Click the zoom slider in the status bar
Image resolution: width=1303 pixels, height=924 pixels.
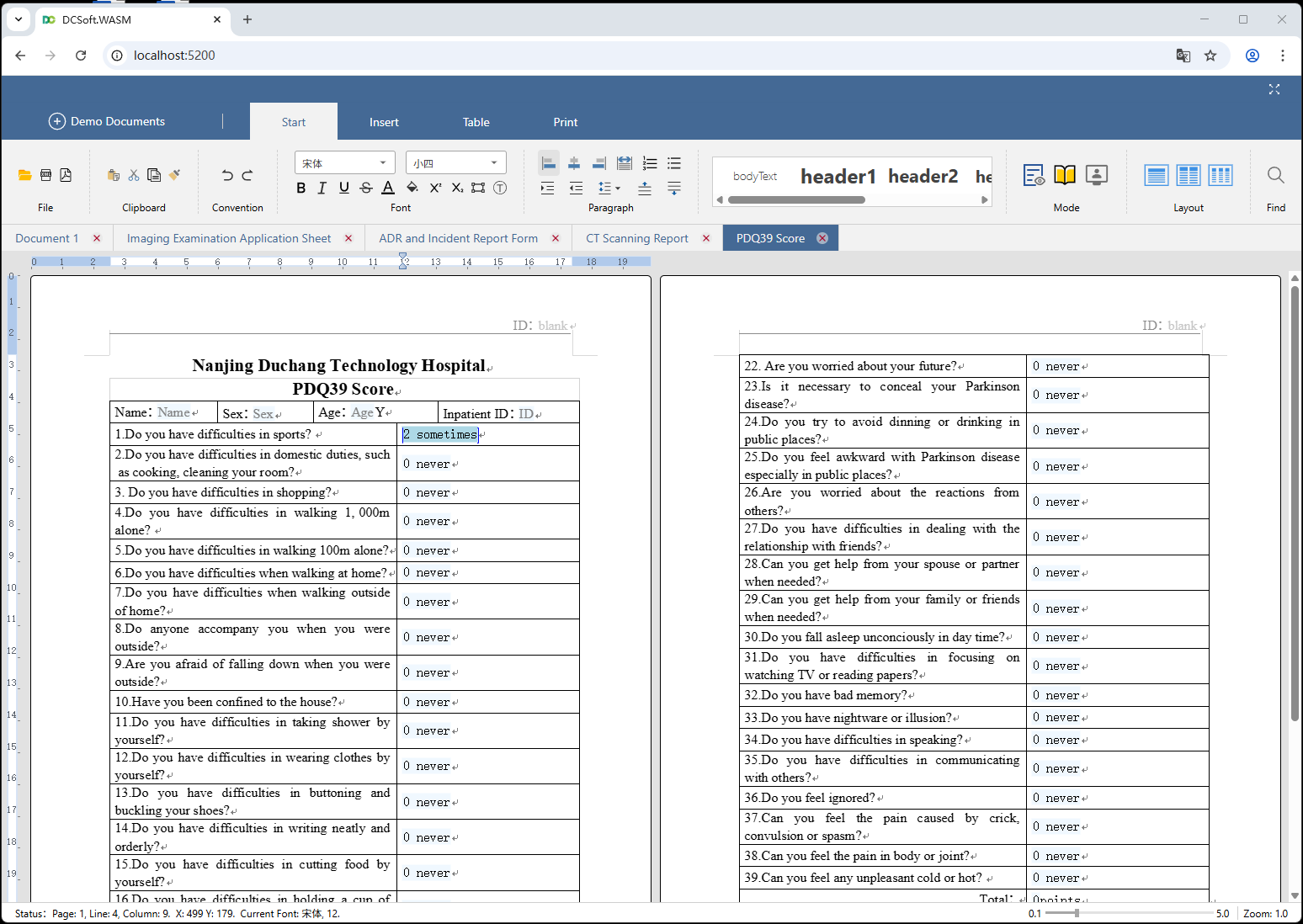coord(1077,913)
